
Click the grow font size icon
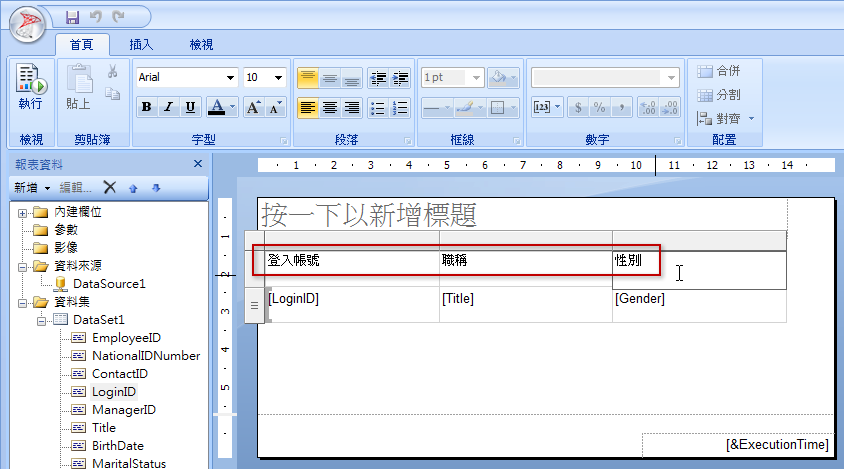tap(253, 107)
